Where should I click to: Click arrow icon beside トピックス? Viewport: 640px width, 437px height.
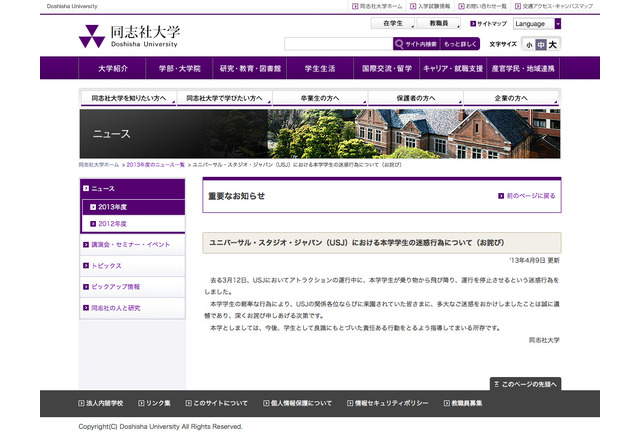[86, 266]
